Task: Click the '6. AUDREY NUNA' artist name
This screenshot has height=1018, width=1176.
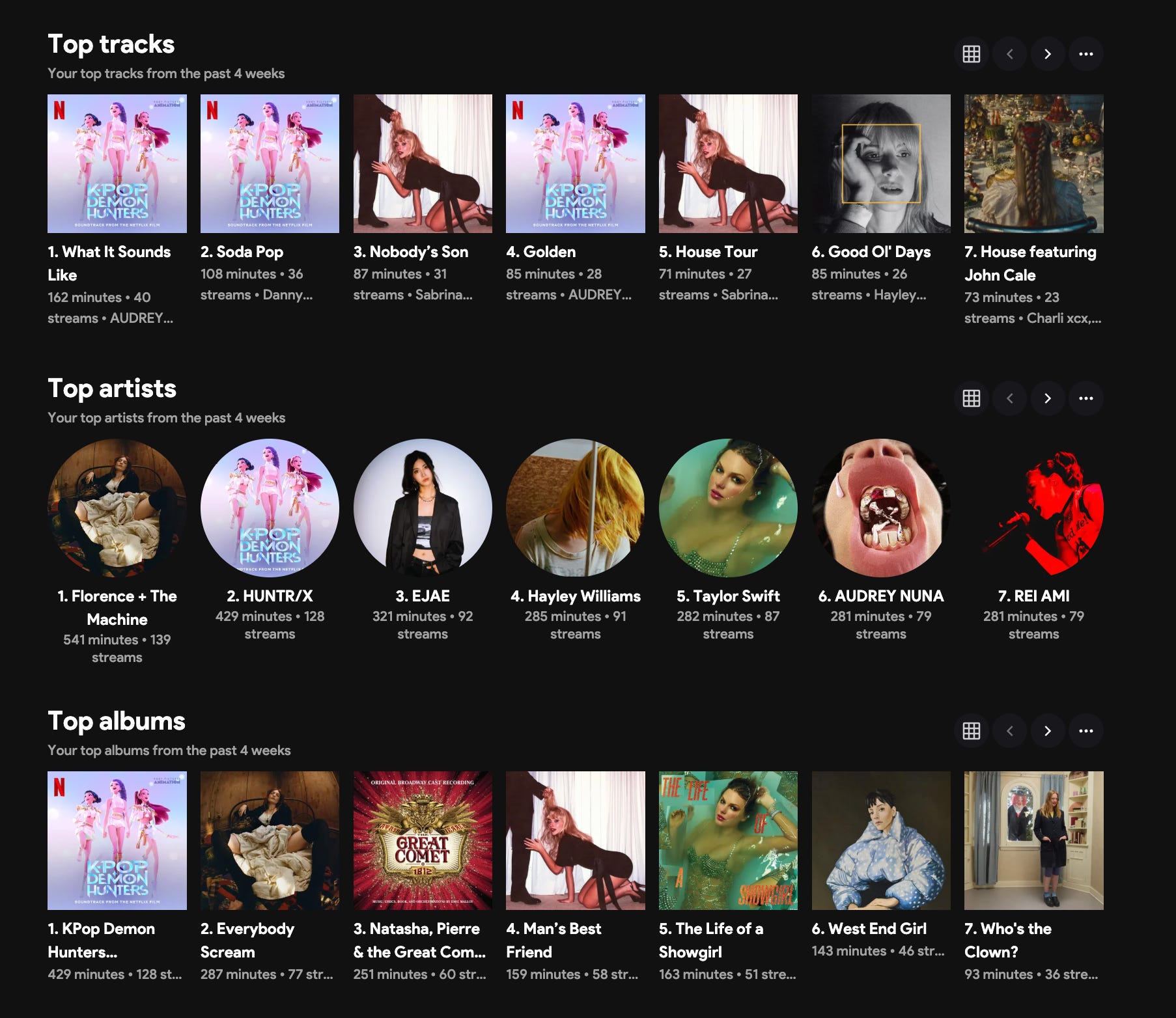Action: tap(881, 596)
